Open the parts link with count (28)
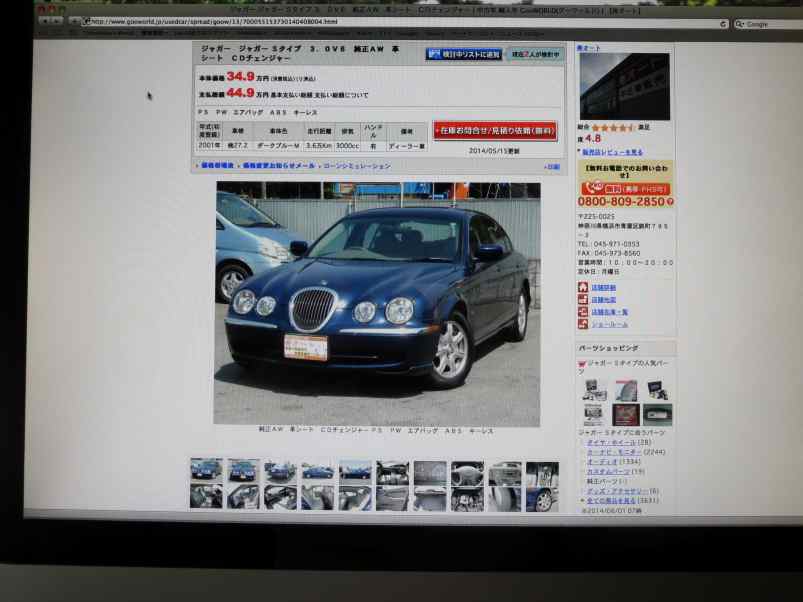 (x=611, y=442)
